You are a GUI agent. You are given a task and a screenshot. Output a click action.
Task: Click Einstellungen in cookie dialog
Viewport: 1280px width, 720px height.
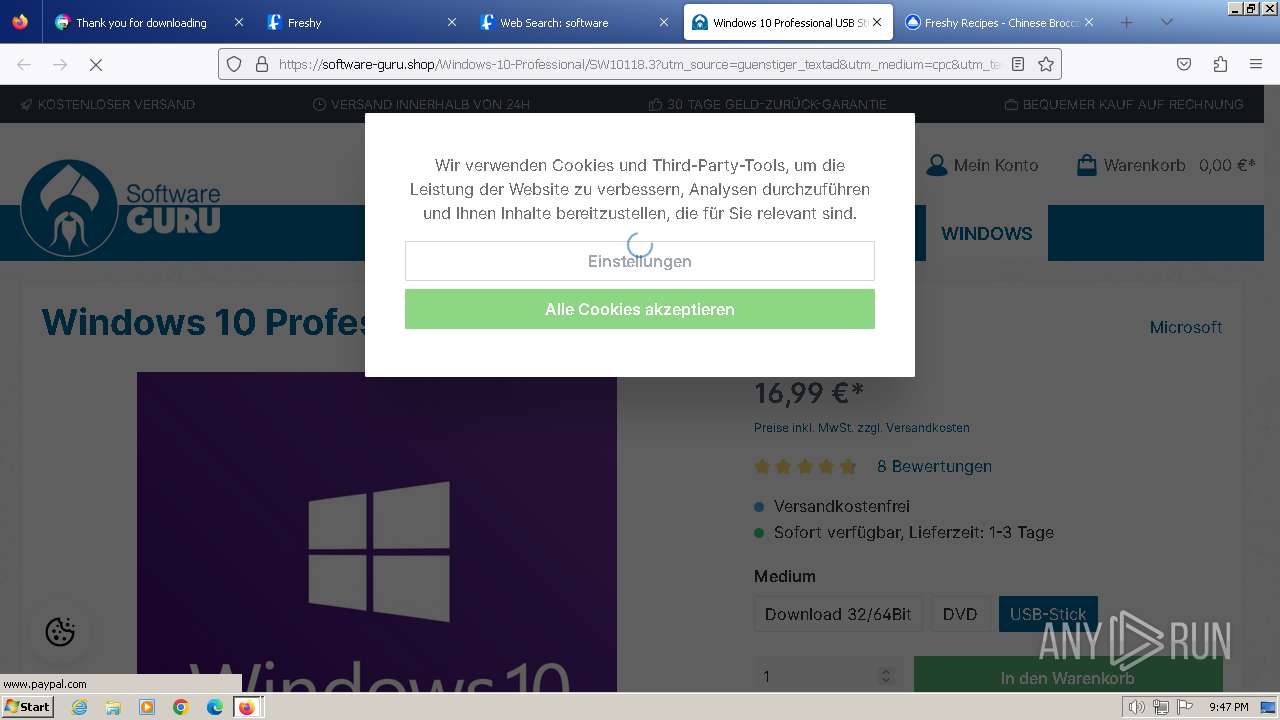pyautogui.click(x=640, y=261)
